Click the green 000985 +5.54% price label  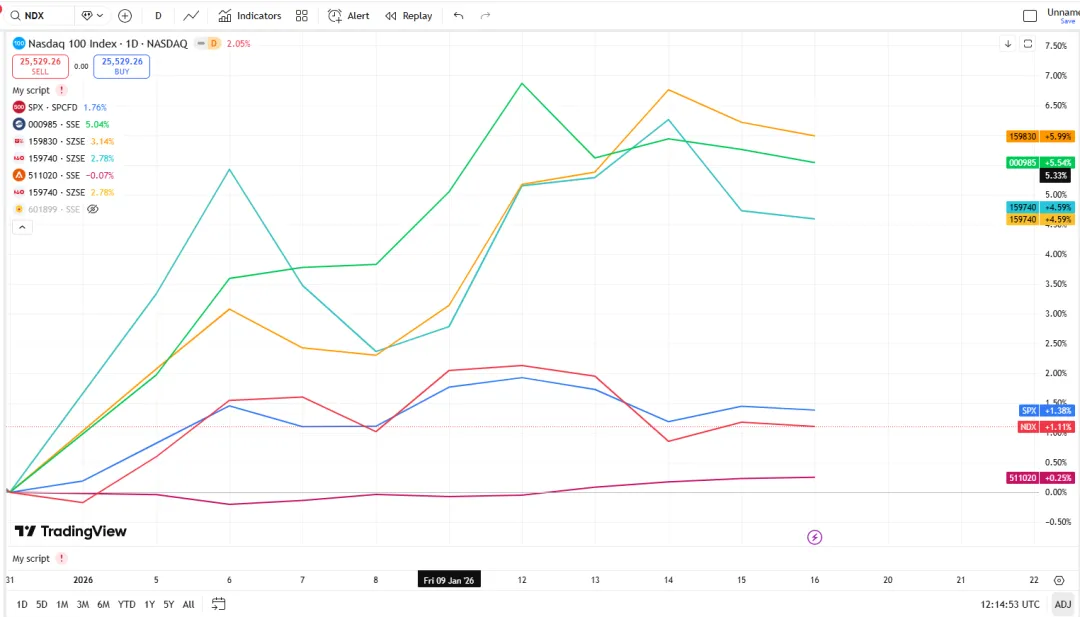click(x=1040, y=163)
